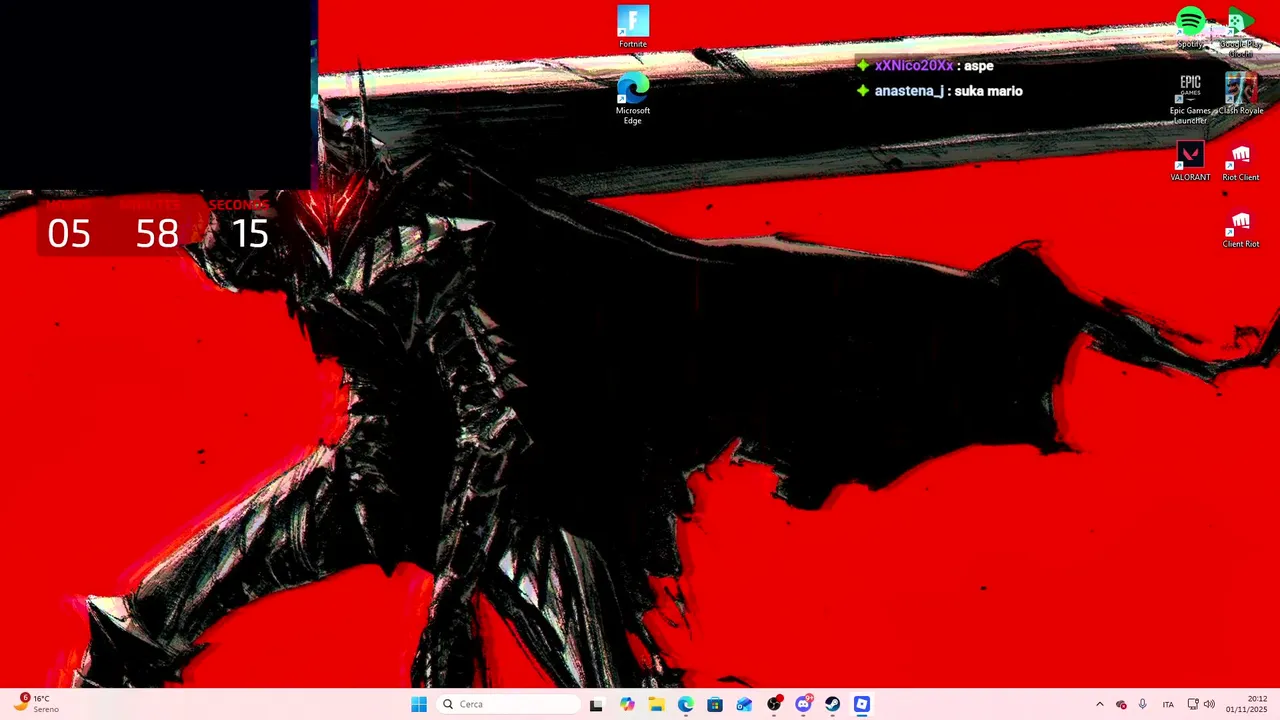Expand the hidden system tray icons
Viewport: 1280px width, 720px height.
pos(1099,705)
